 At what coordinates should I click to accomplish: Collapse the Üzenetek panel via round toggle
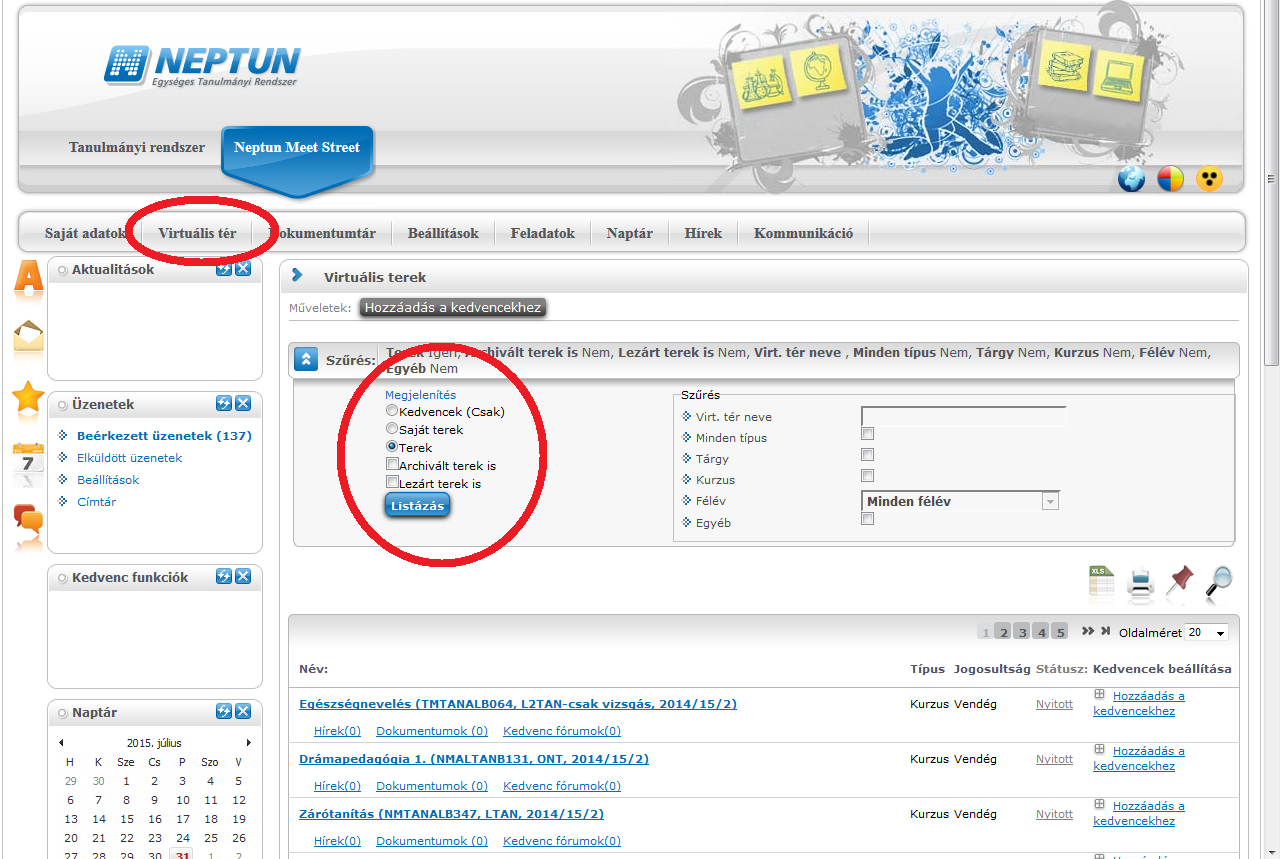click(x=63, y=405)
